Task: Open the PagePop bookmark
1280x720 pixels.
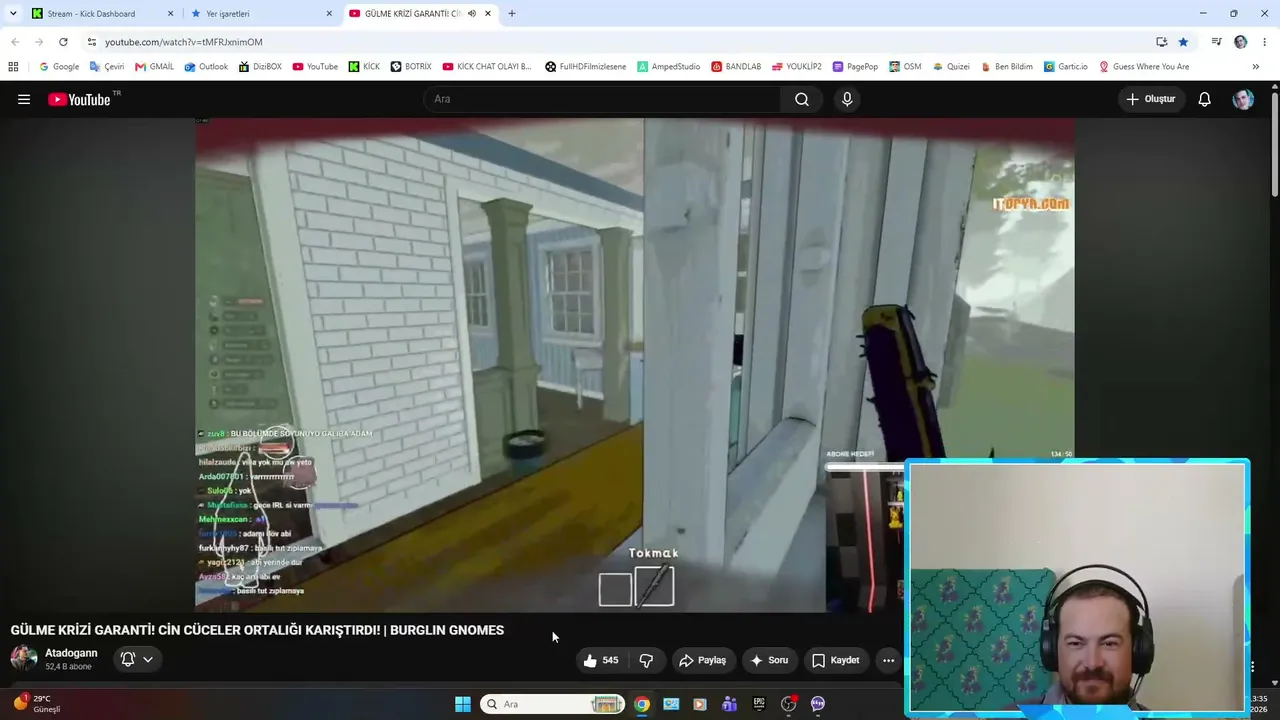Action: click(855, 67)
